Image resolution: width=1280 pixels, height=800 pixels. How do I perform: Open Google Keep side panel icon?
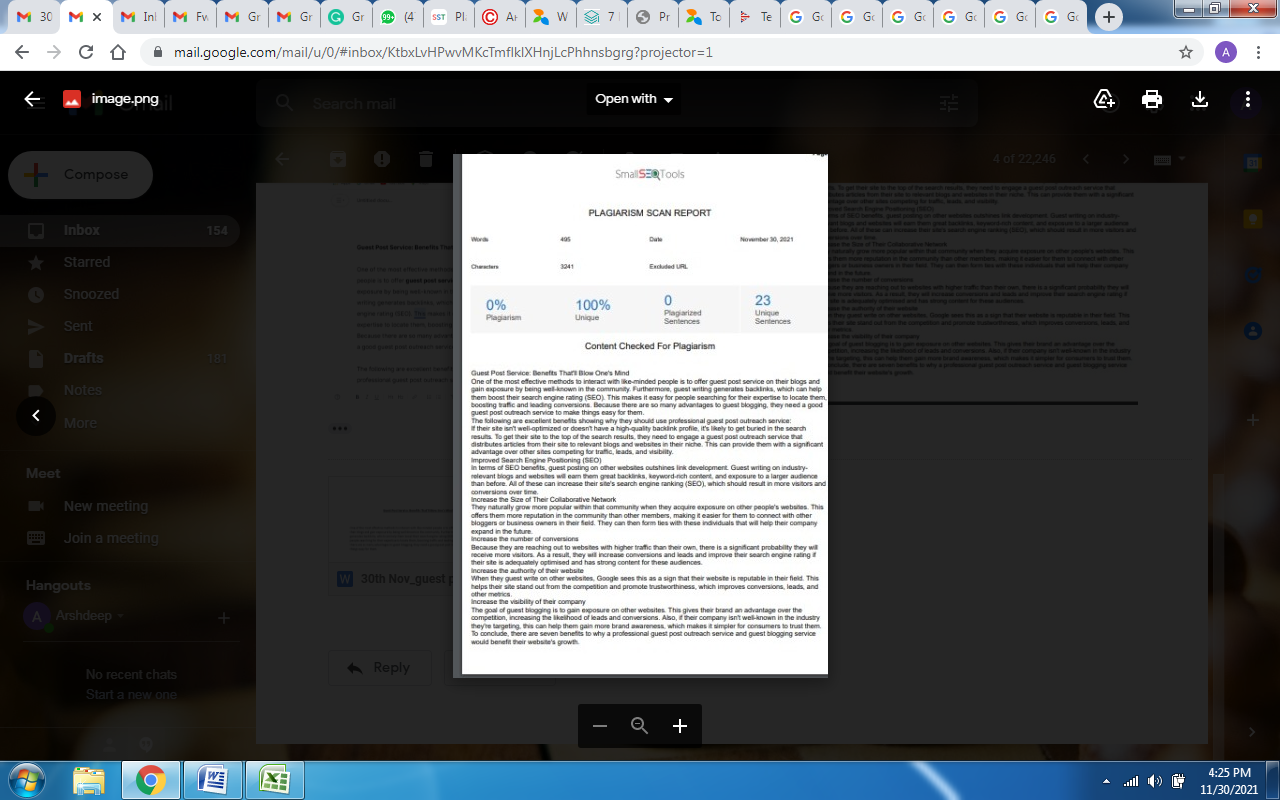point(1252,217)
